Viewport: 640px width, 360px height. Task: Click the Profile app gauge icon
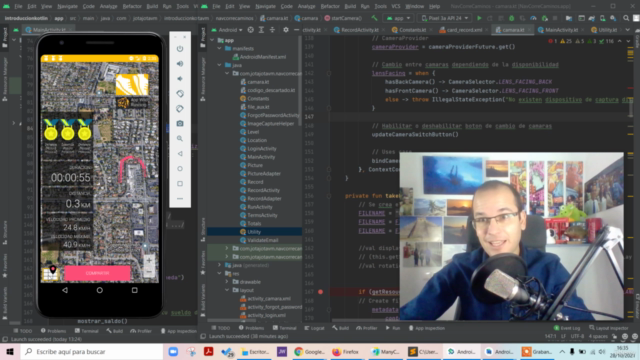click(533, 18)
